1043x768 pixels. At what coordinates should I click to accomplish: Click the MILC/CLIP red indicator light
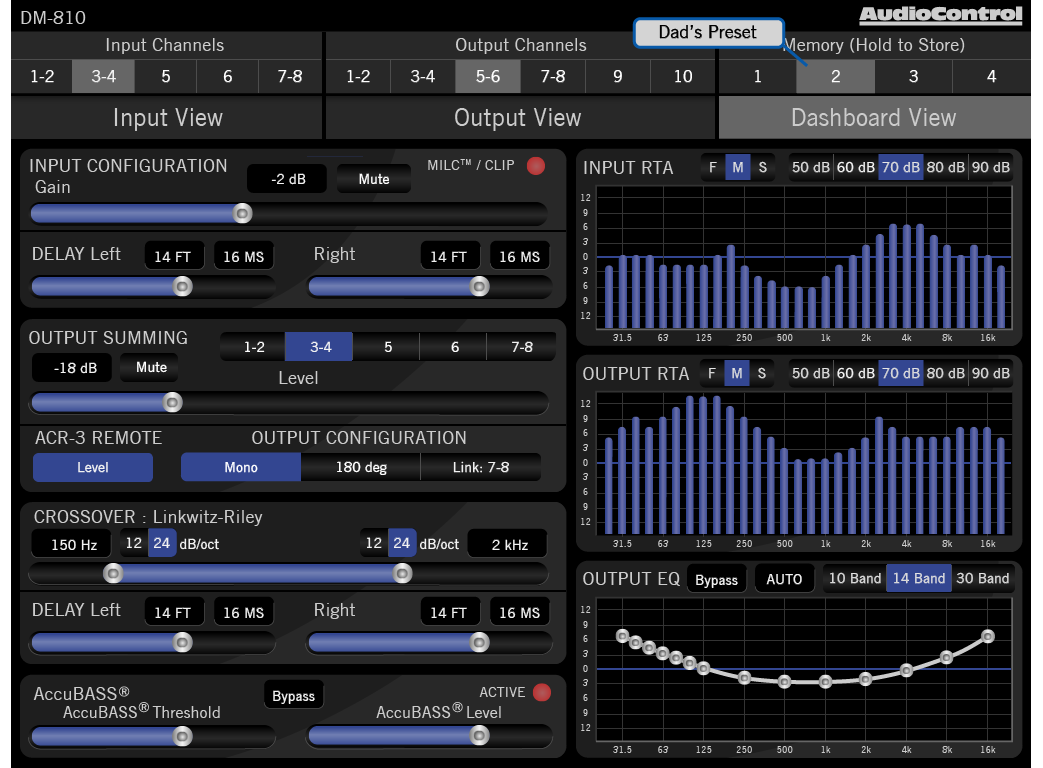pyautogui.click(x=536, y=166)
